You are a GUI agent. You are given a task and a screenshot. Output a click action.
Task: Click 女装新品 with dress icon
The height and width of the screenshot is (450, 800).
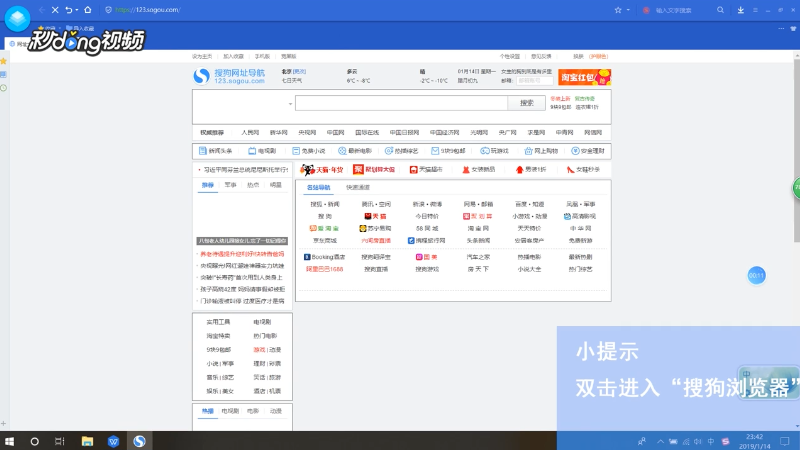(x=479, y=169)
